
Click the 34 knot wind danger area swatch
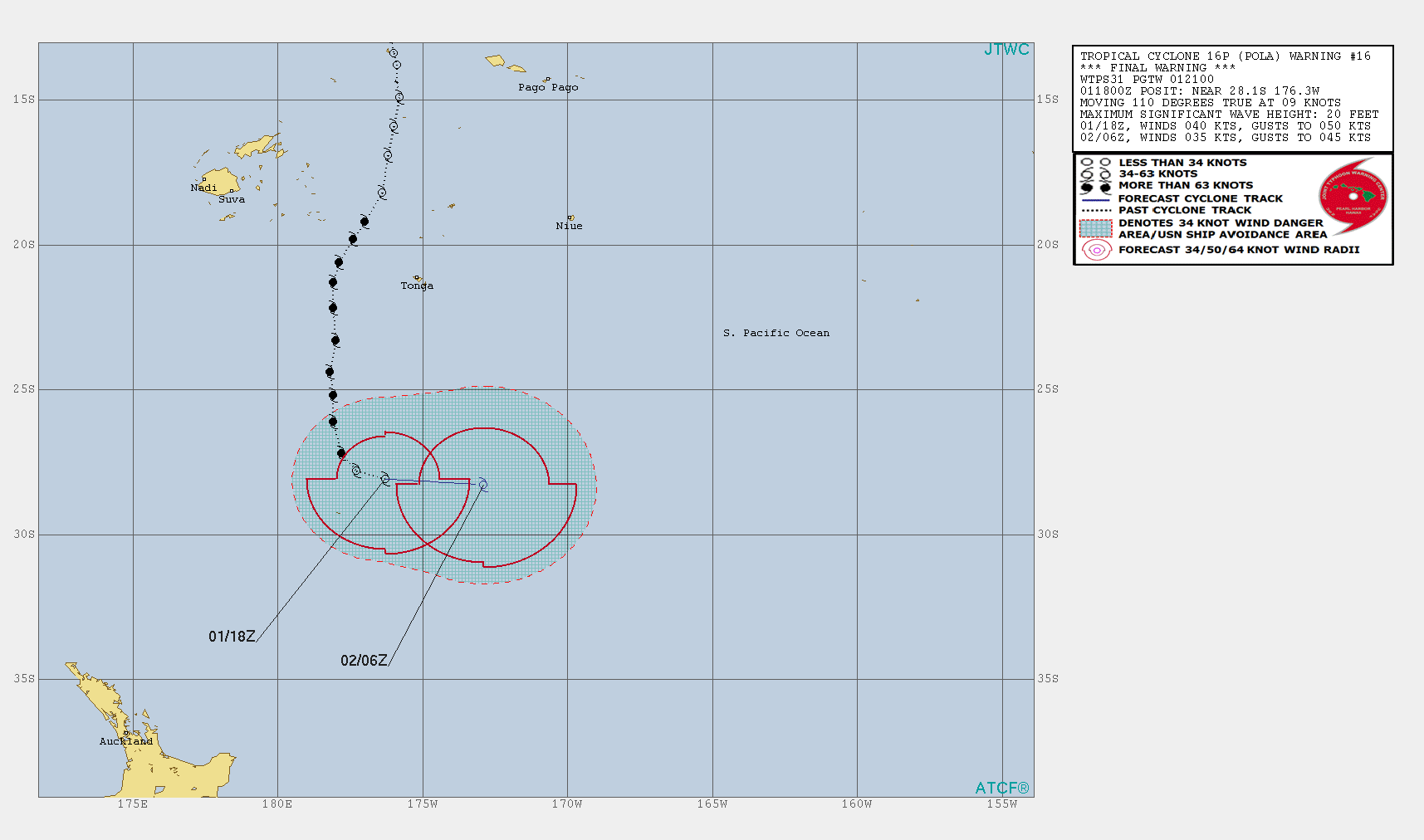point(1095,228)
